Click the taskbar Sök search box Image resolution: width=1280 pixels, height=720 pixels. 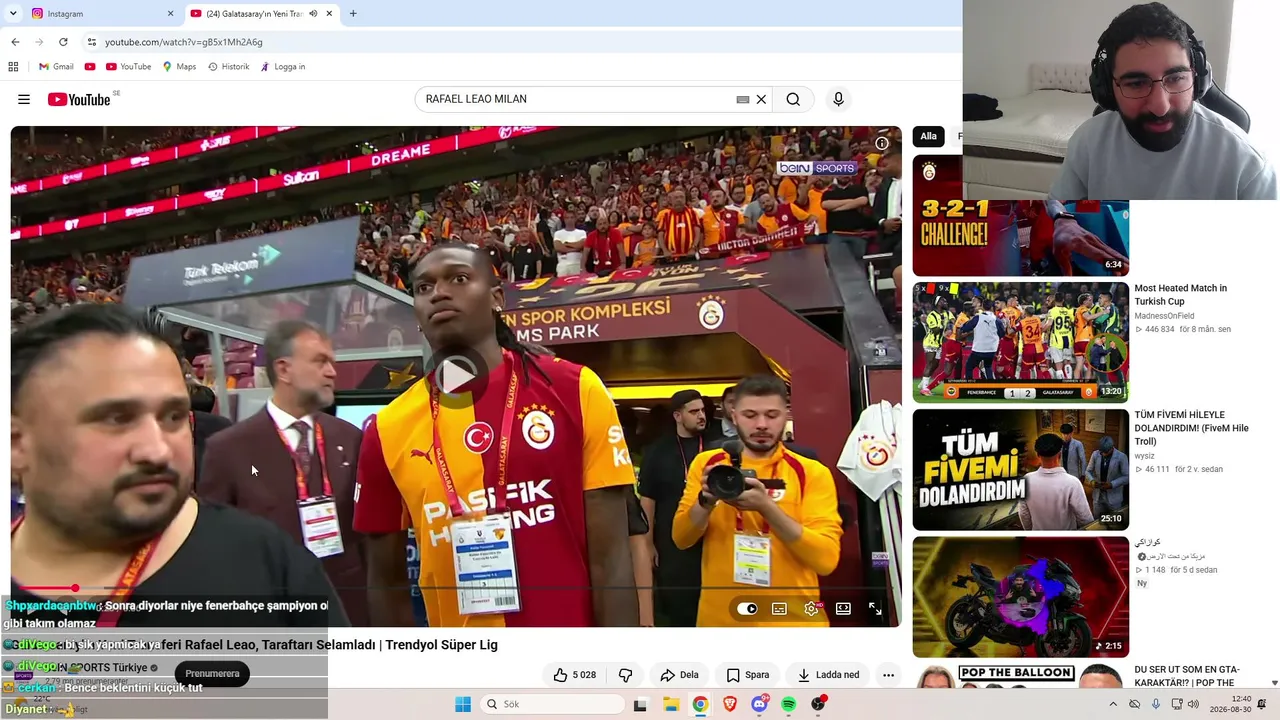(x=553, y=704)
